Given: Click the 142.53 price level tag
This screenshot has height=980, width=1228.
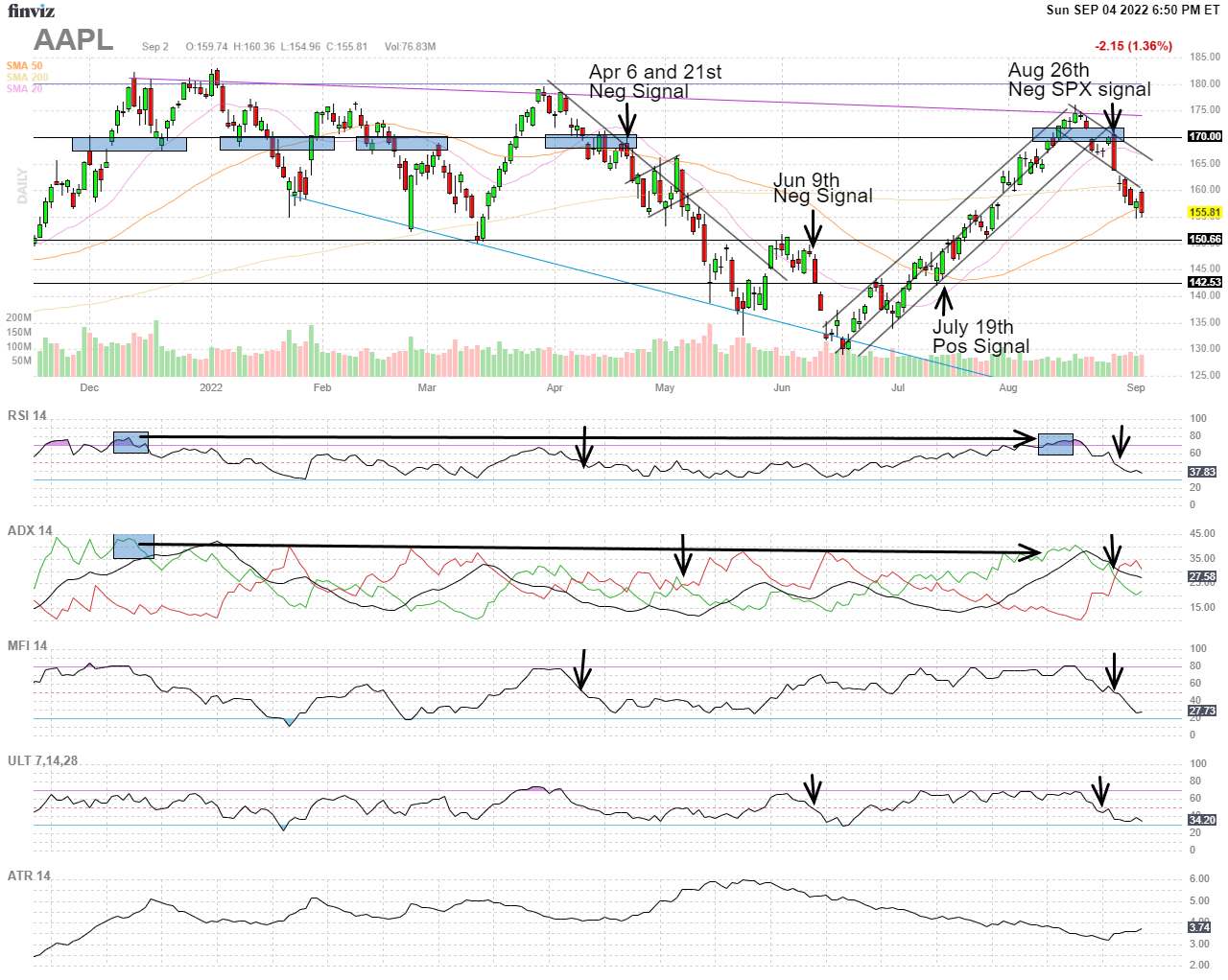Looking at the screenshot, I should [x=1205, y=282].
